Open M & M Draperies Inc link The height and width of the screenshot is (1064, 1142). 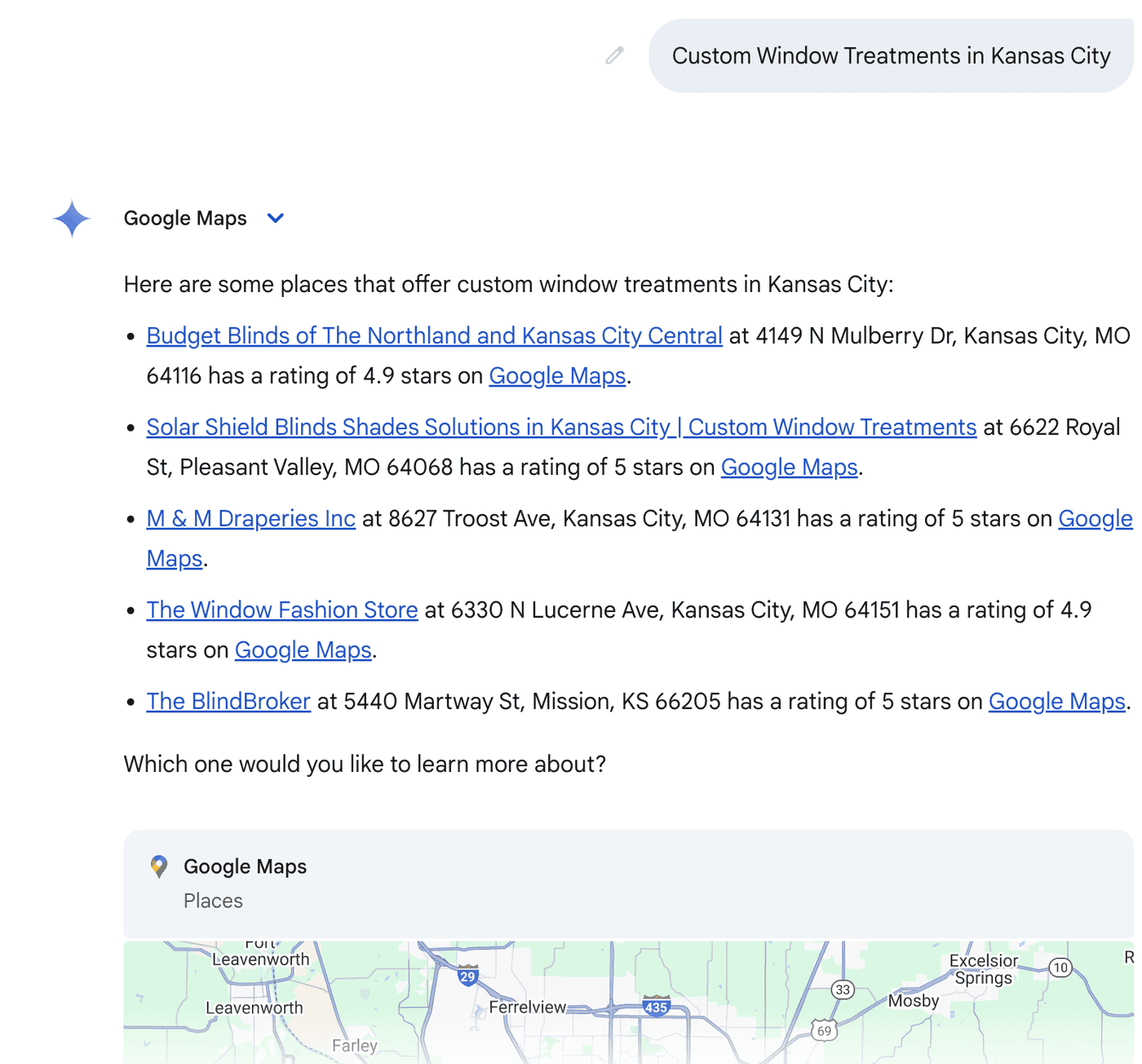coord(250,518)
